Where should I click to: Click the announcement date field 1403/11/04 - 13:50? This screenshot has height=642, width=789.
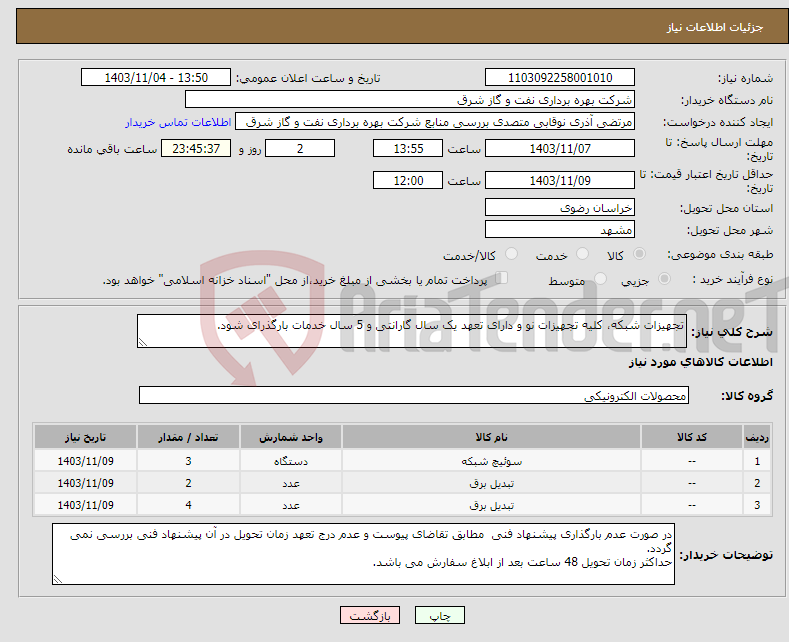tap(156, 77)
